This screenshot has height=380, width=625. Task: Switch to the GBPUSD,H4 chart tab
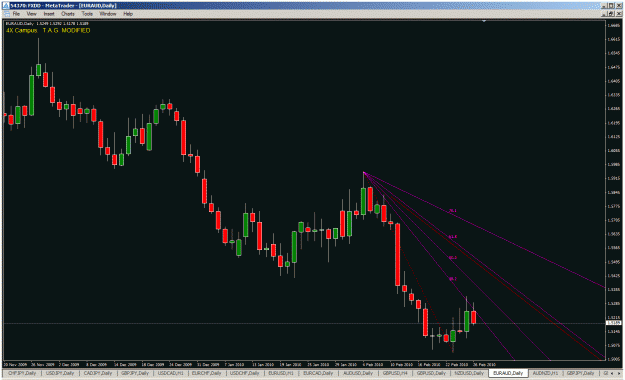[x=395, y=373]
